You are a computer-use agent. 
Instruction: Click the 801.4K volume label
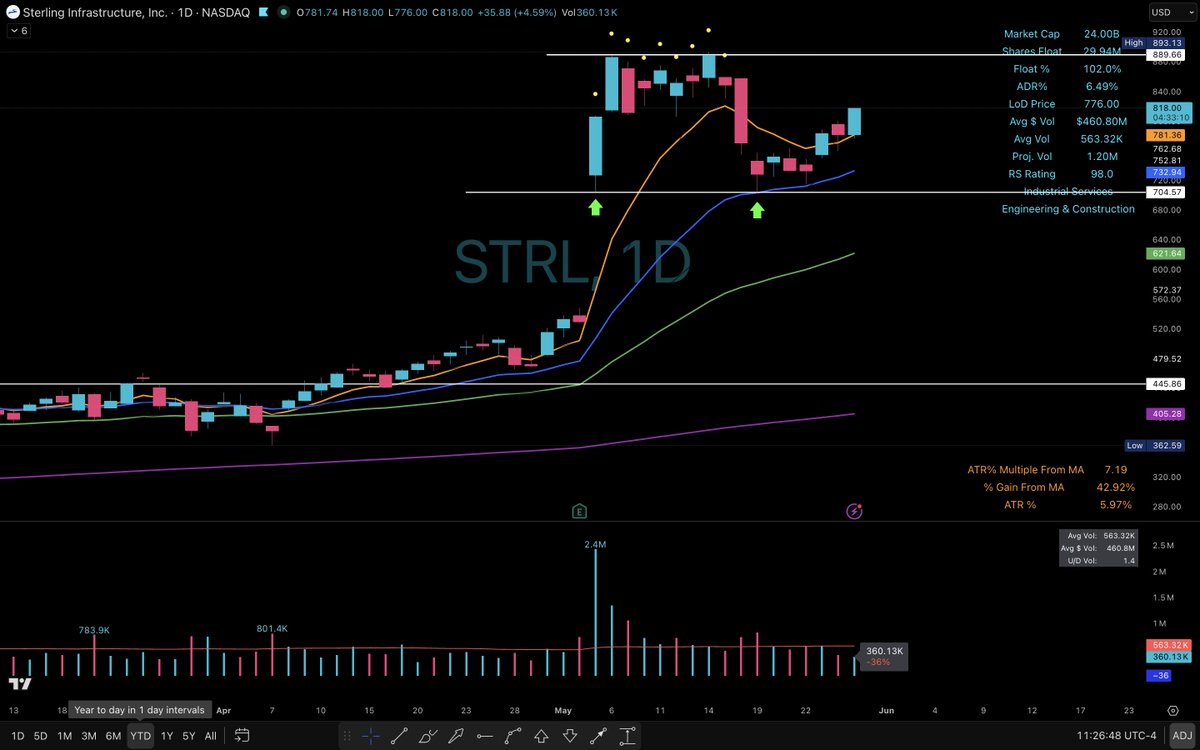pyautogui.click(x=272, y=629)
